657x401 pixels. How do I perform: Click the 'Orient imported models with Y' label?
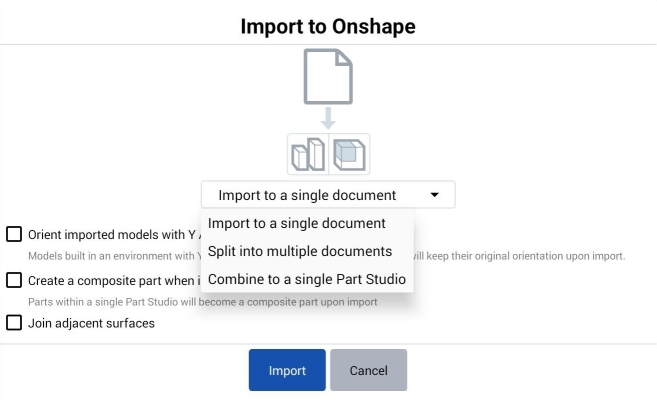coord(110,235)
